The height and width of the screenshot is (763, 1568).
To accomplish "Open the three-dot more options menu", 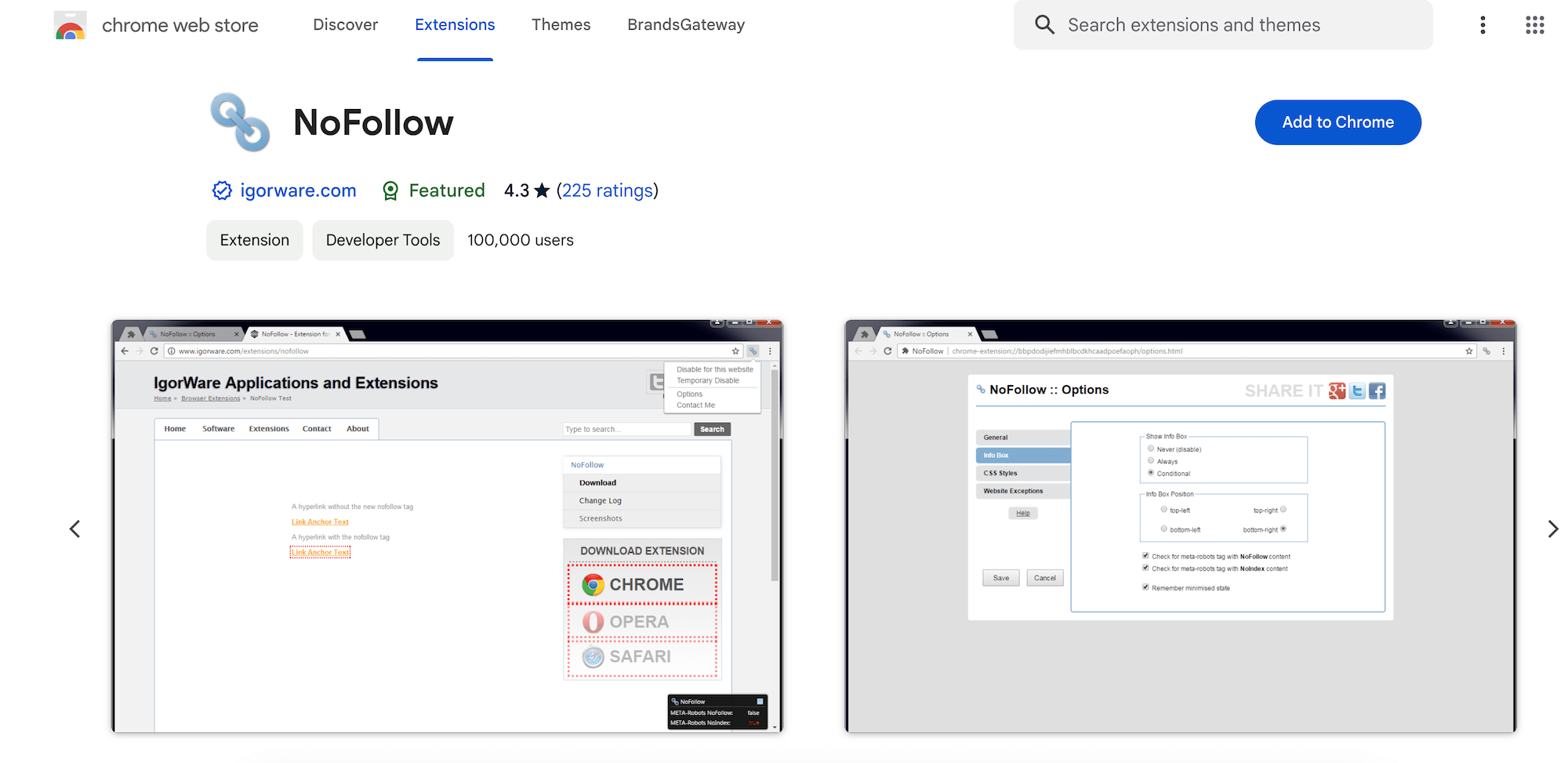I will tap(1483, 25).
